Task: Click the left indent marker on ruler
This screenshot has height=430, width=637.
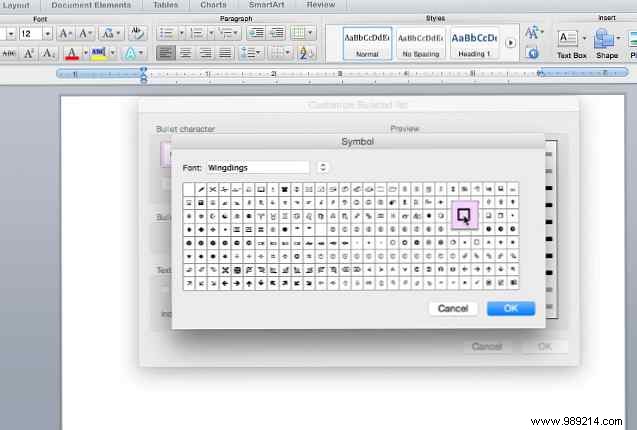Action: (x=143, y=75)
